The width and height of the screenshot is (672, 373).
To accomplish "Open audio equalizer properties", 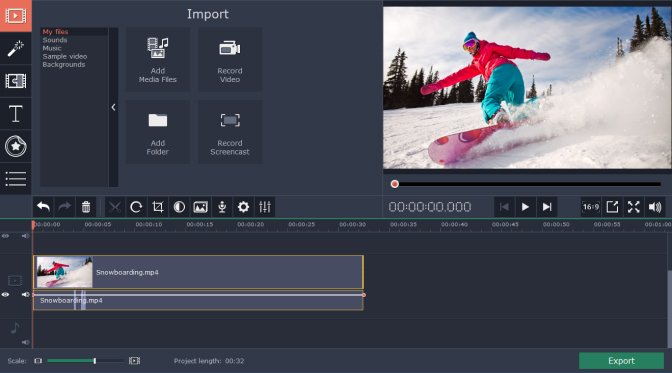I will point(265,207).
